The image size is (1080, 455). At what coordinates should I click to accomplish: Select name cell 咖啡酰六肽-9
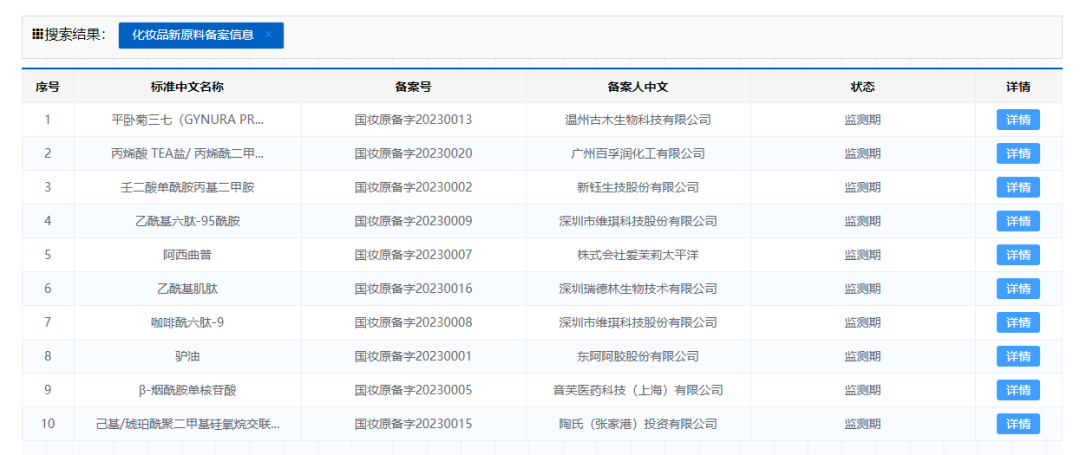[x=187, y=322]
